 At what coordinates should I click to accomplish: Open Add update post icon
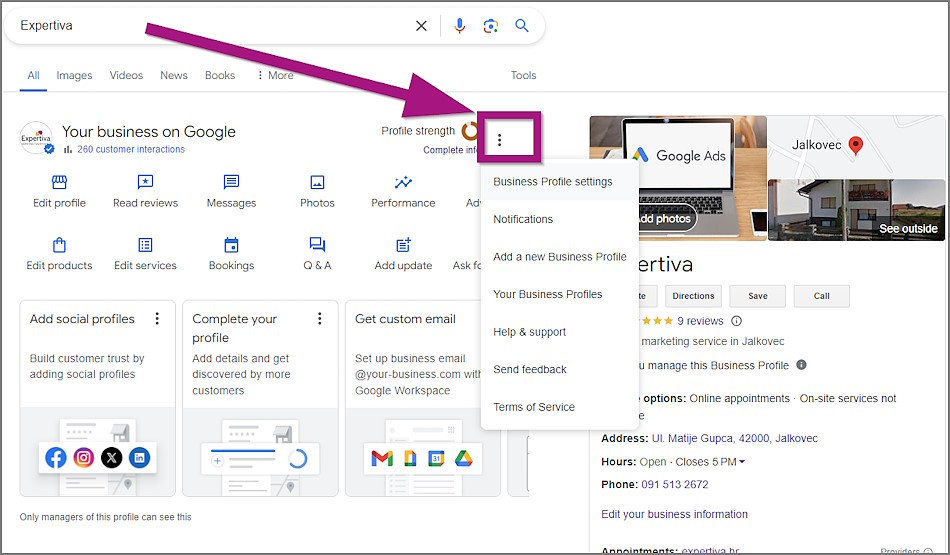pyautogui.click(x=404, y=245)
